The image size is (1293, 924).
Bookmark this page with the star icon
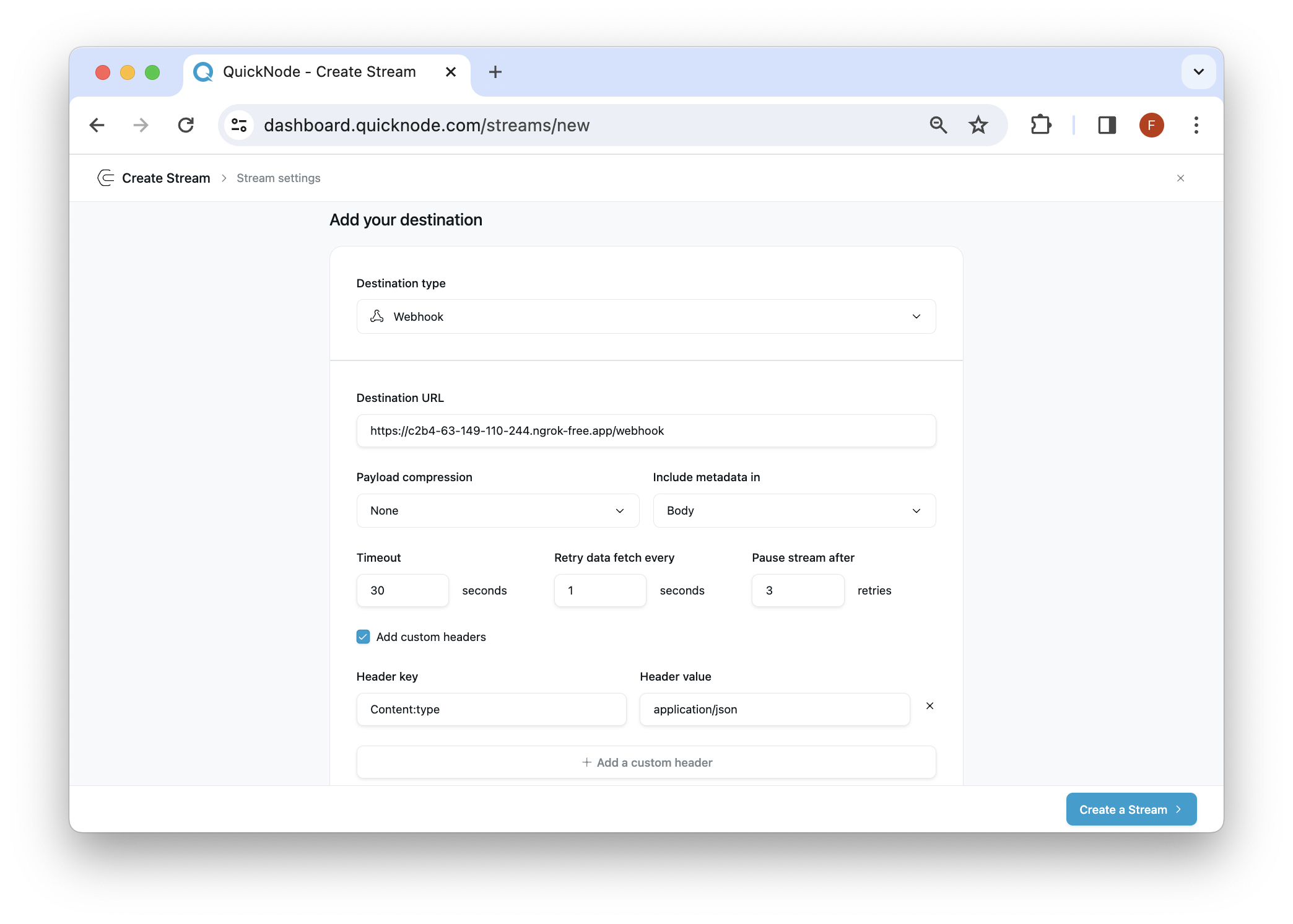coord(978,125)
